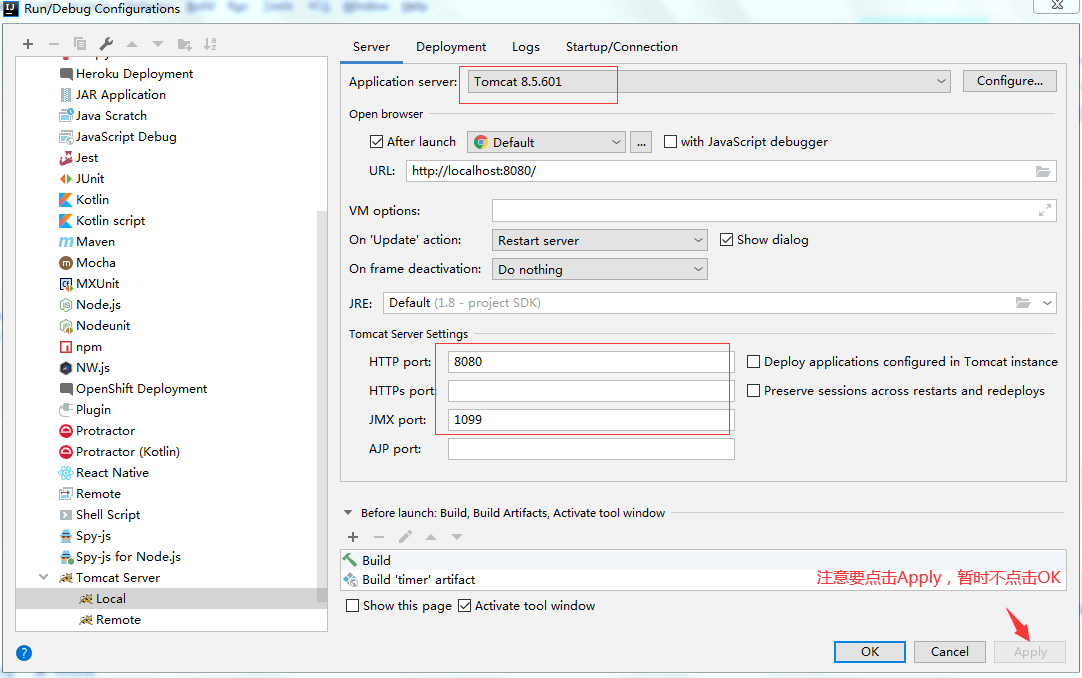Browse URL with folder icon
Screen dimensions: 1082x678
coord(1043,171)
